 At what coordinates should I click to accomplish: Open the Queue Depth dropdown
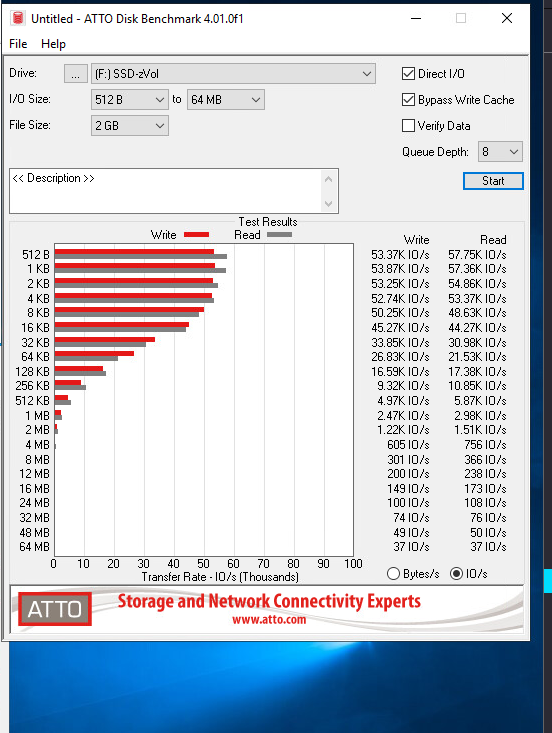pos(500,152)
